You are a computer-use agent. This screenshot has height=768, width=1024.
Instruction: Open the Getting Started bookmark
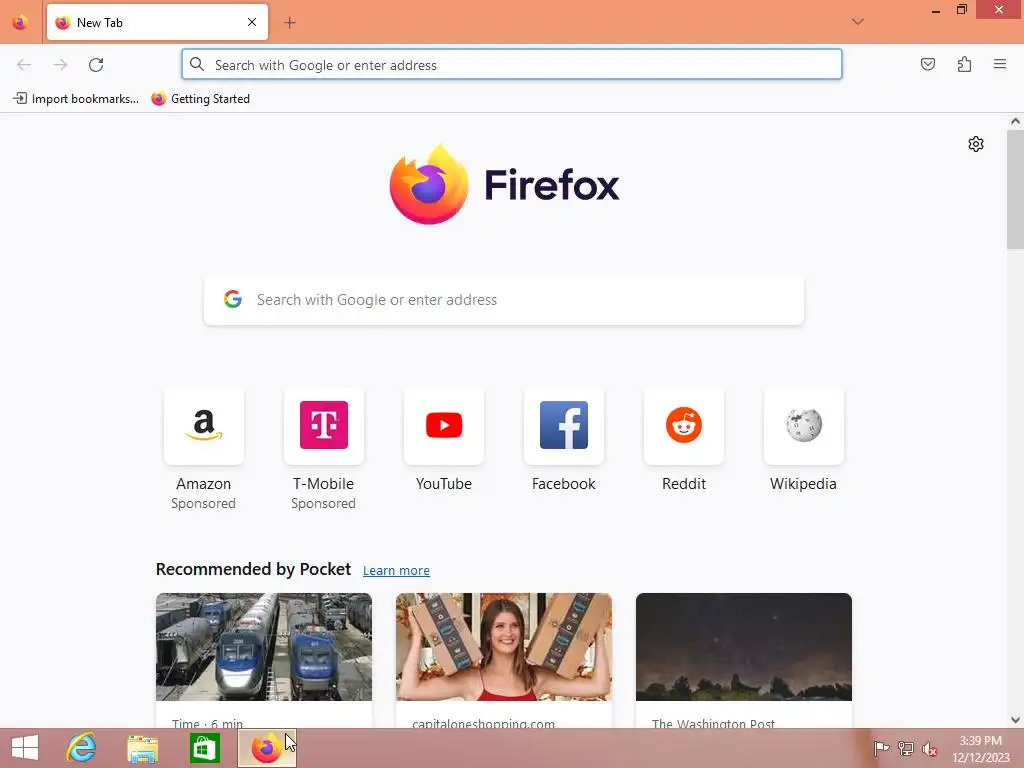click(x=200, y=99)
